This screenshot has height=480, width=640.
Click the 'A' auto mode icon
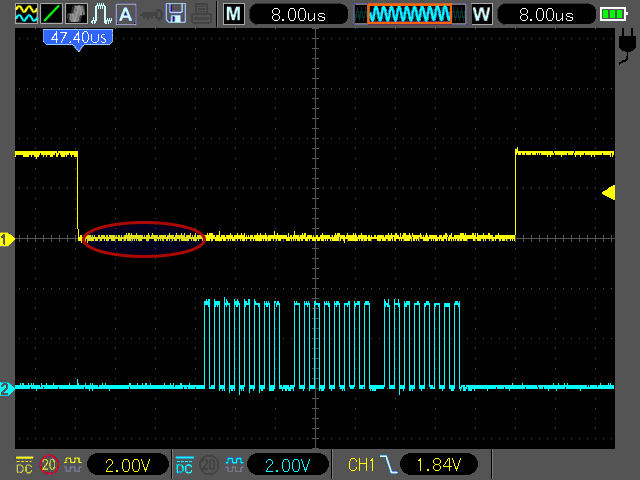[126, 14]
